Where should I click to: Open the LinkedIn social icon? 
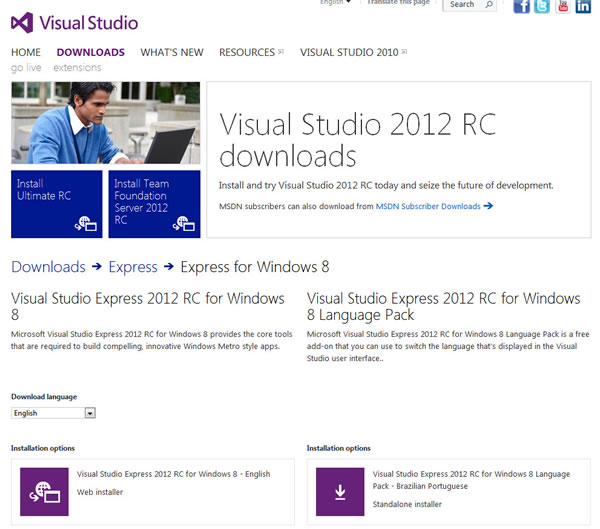click(x=583, y=6)
